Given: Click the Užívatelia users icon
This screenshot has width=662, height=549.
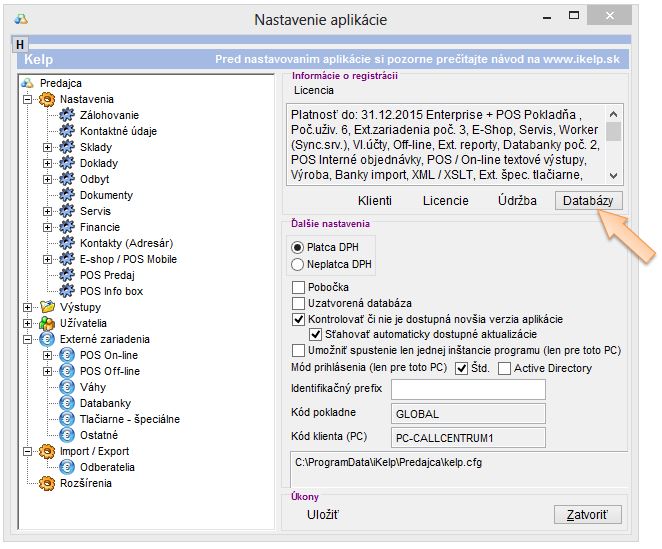Looking at the screenshot, I should pyautogui.click(x=45, y=323).
